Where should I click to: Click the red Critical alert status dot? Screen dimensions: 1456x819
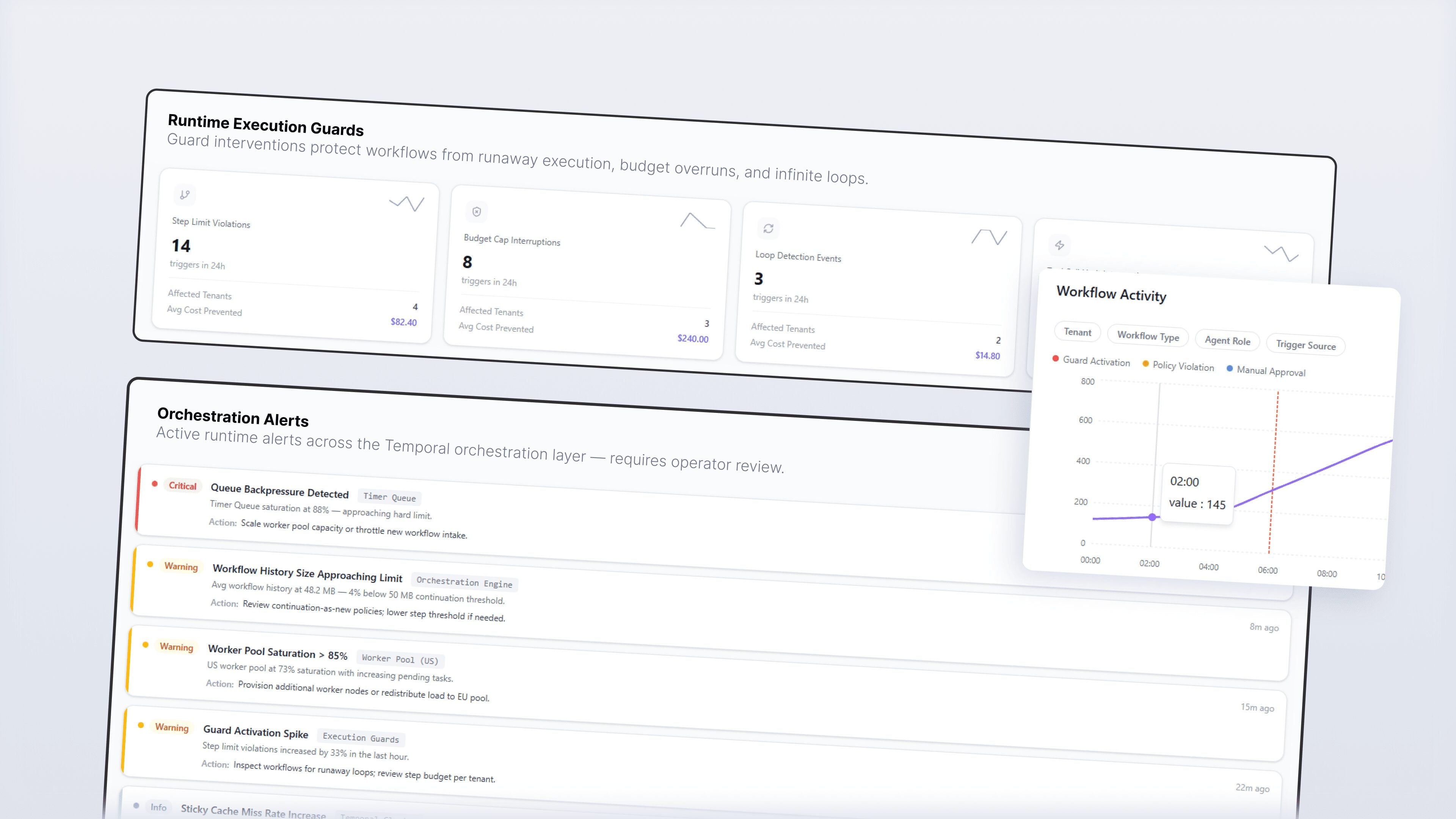[x=154, y=484]
